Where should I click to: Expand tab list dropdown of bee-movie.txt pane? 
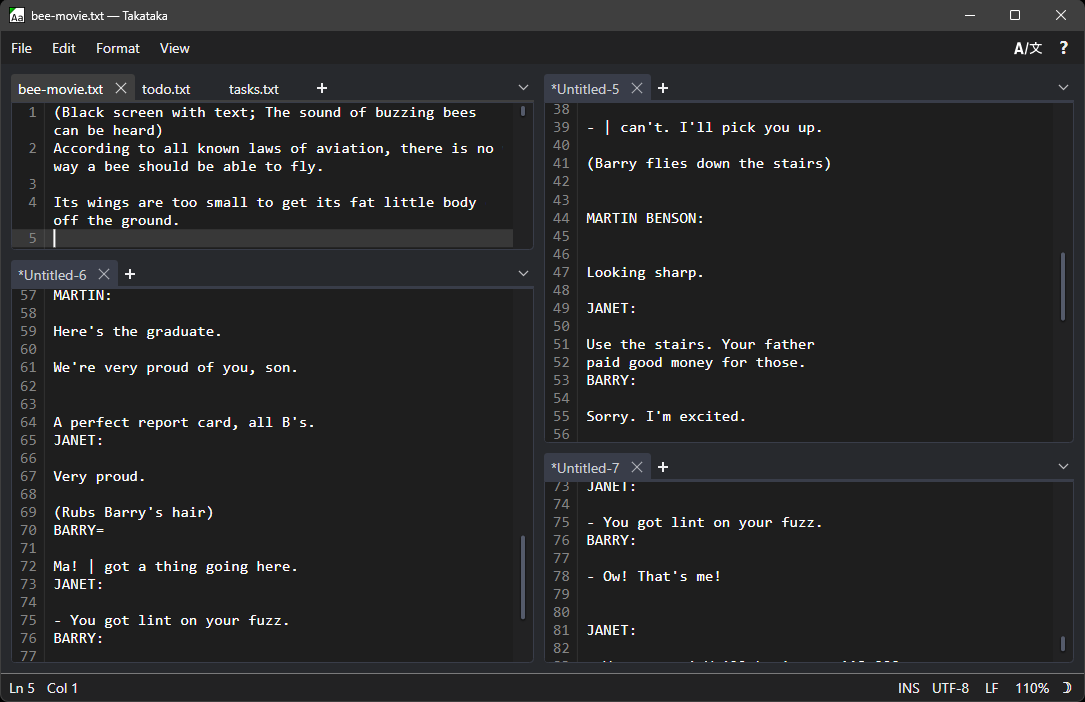pyautogui.click(x=523, y=88)
